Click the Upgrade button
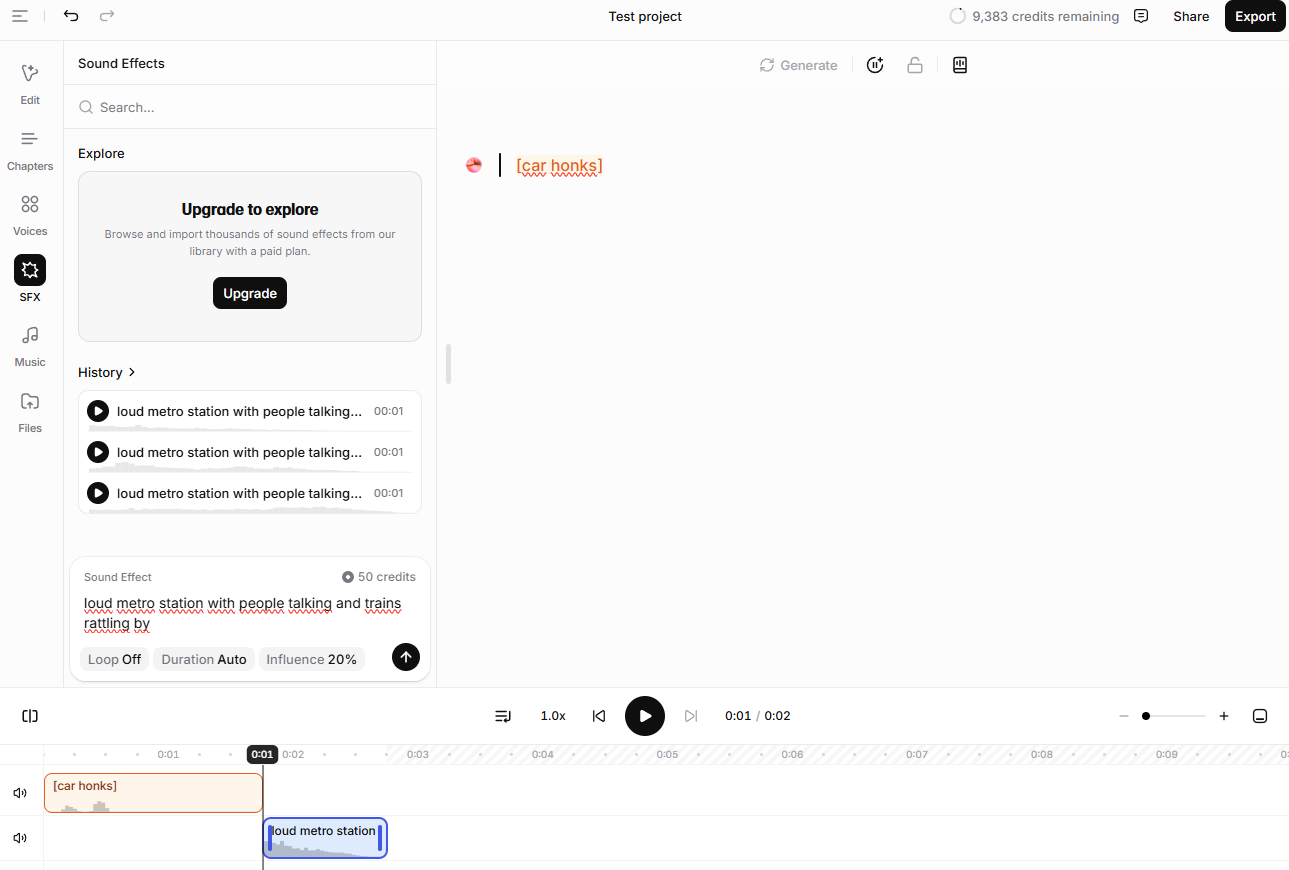This screenshot has width=1289, height=870. (250, 293)
